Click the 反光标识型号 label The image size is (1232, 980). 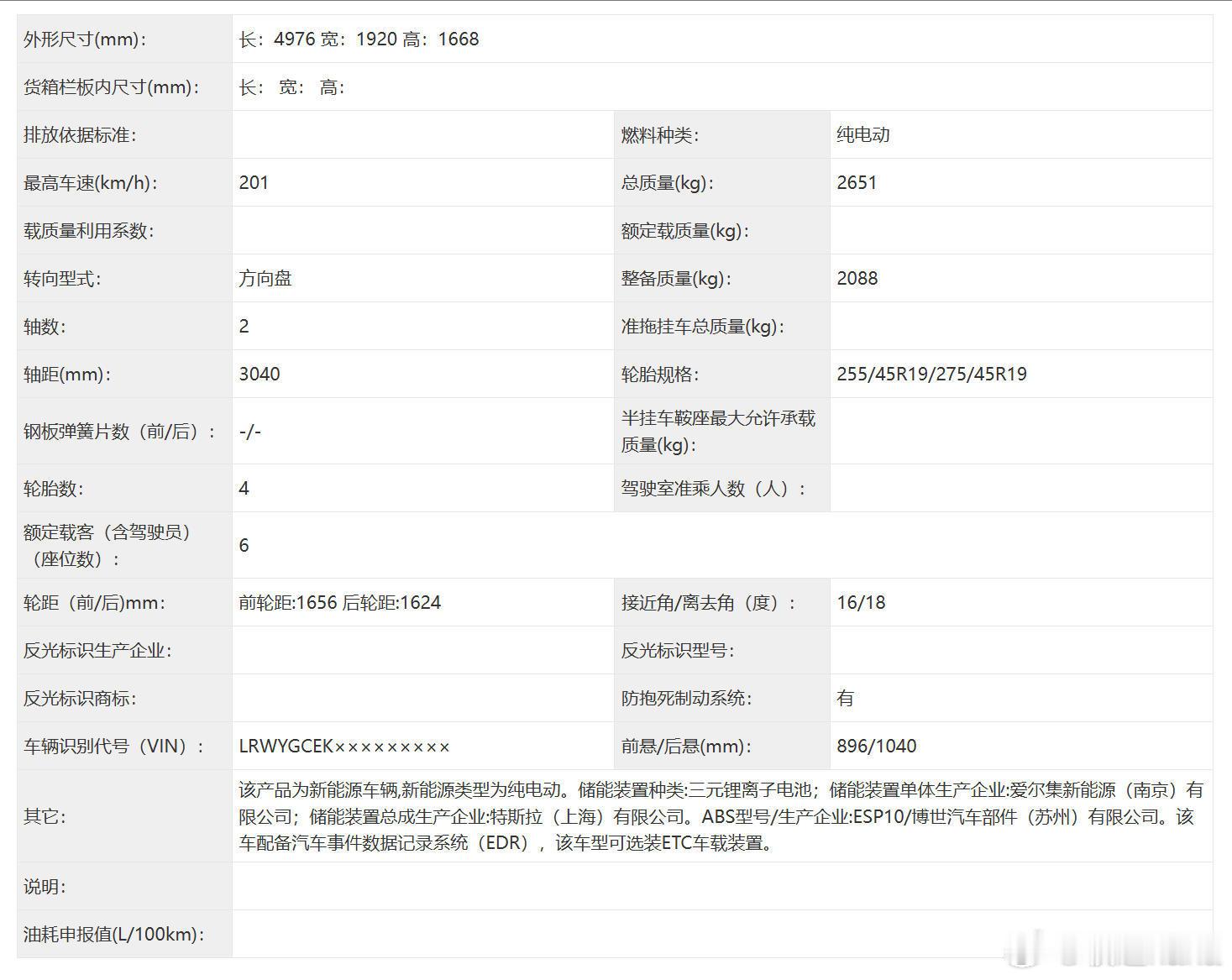pos(678,650)
